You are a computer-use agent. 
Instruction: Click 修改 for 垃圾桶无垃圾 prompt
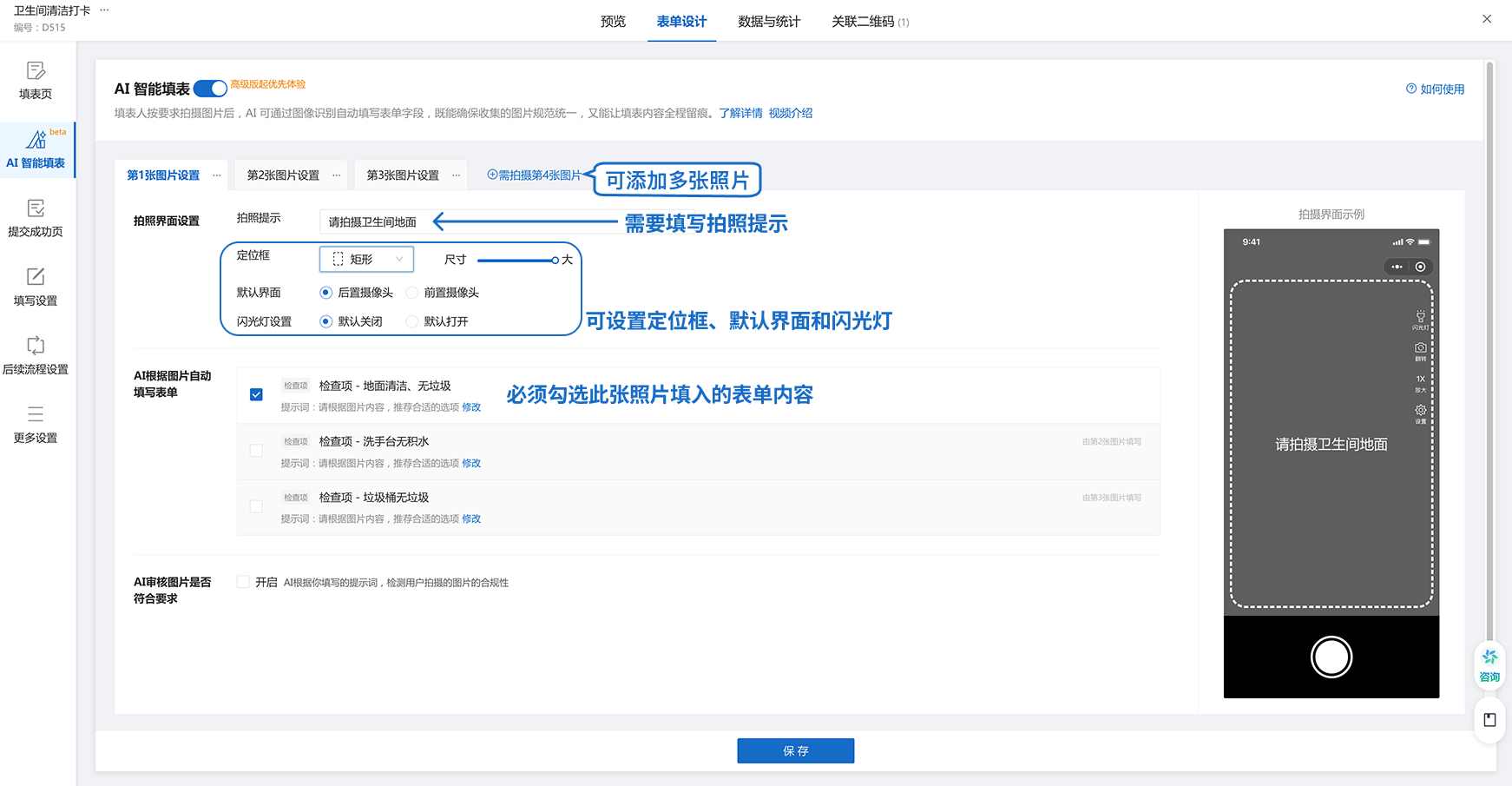pyautogui.click(x=471, y=518)
